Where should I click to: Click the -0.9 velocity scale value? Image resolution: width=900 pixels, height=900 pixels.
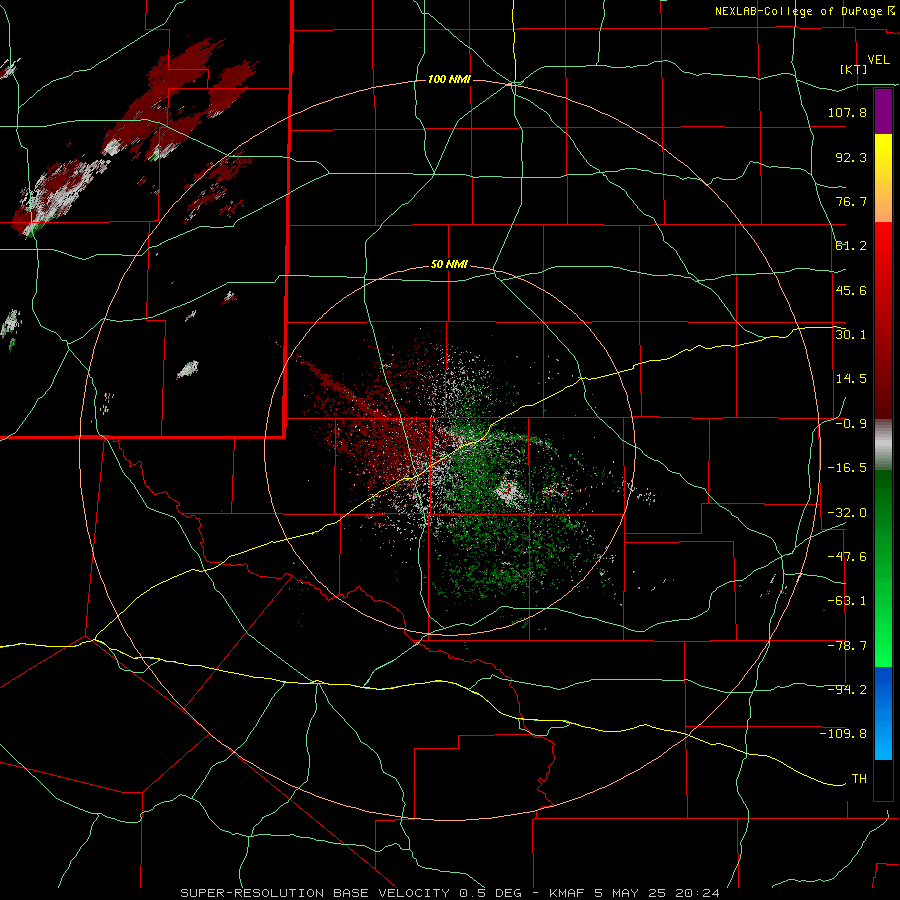851,424
